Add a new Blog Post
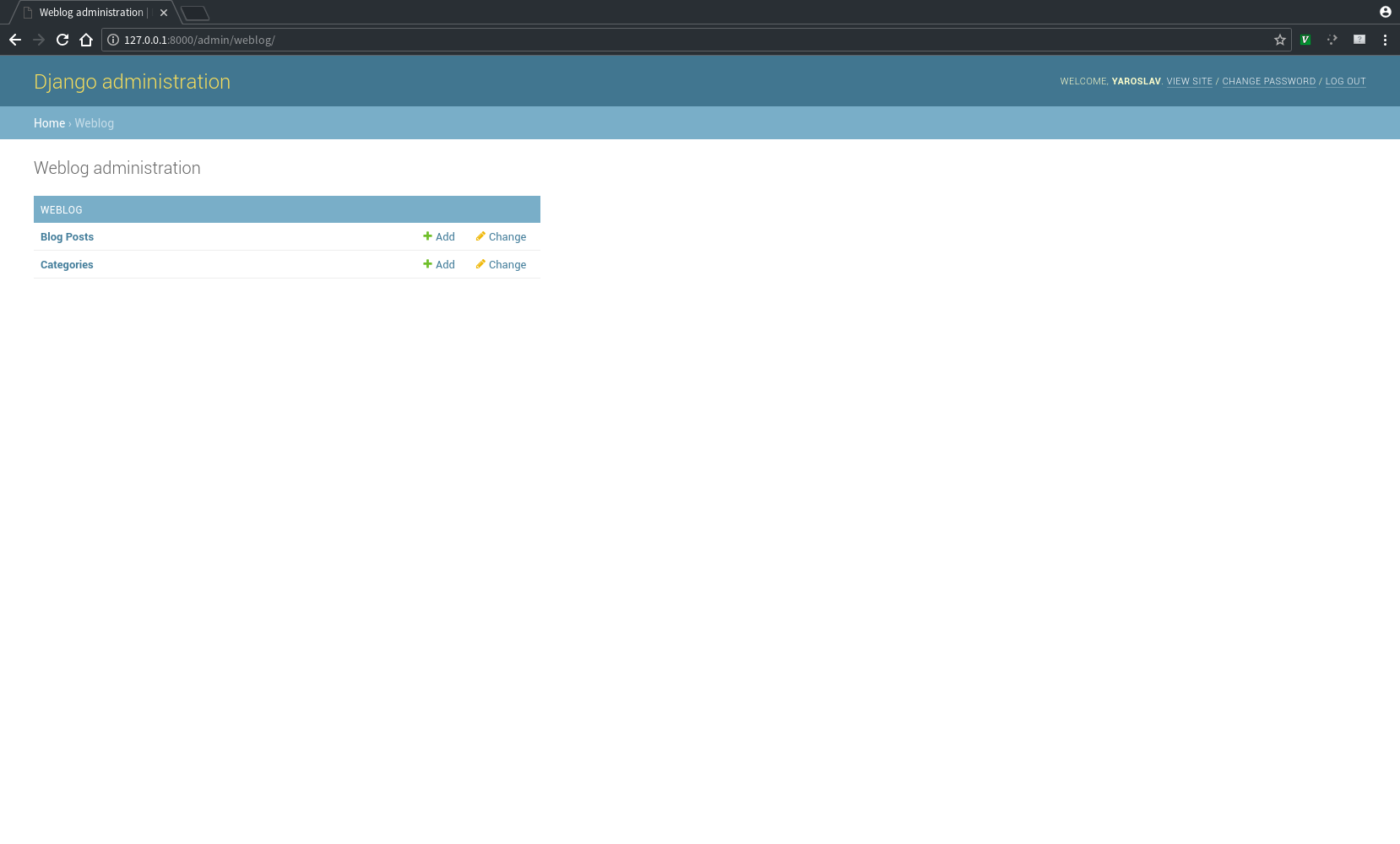 439,237
